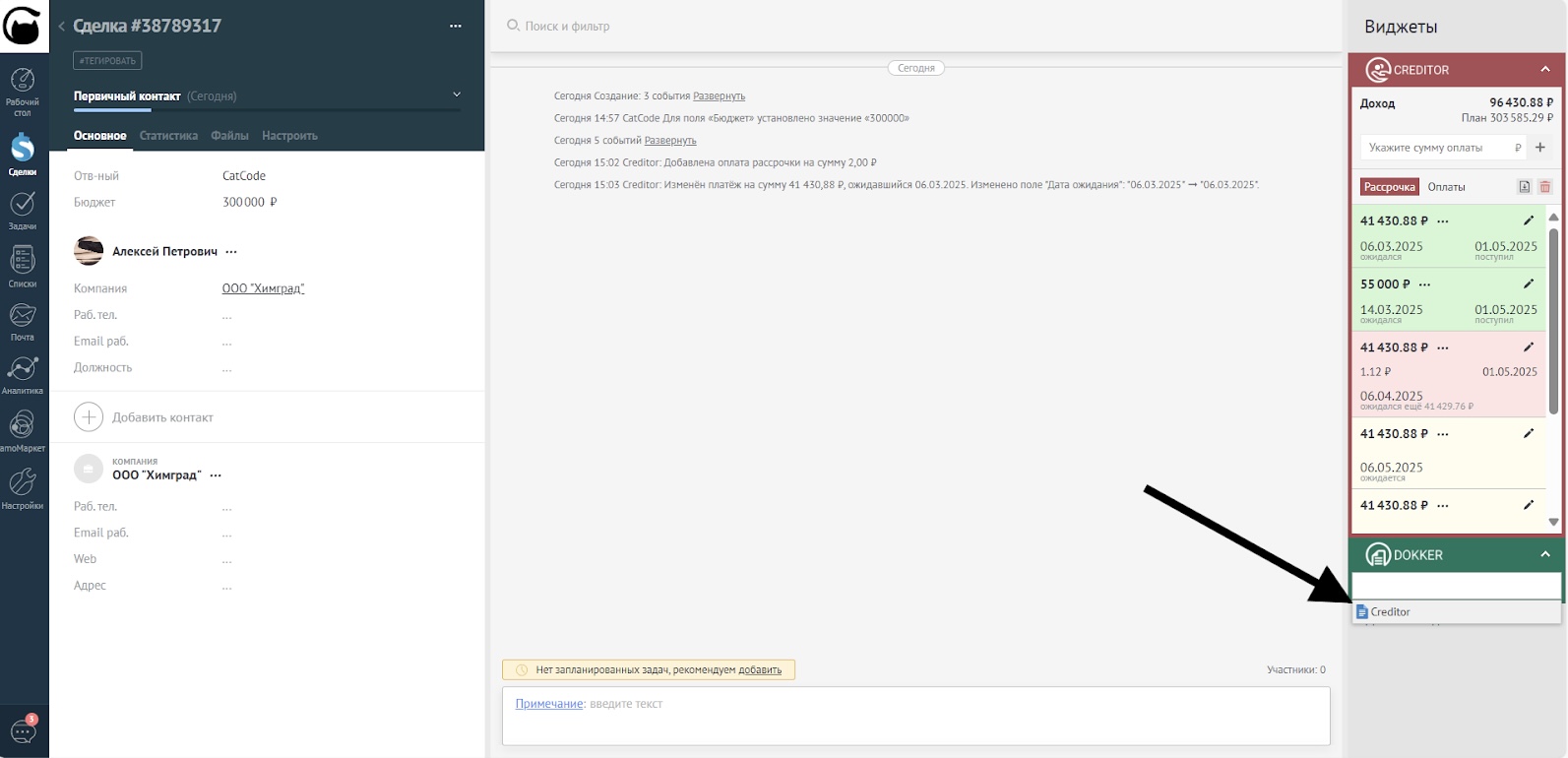The height and width of the screenshot is (758, 1568).
Task: Expand the 5 событий Развернуть link
Action: tap(670, 141)
